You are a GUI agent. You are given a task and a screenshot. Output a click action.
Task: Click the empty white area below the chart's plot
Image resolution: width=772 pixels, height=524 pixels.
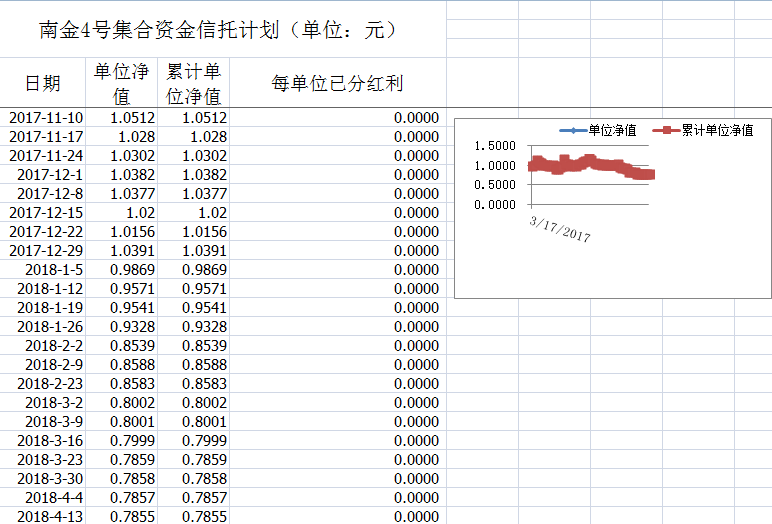coord(610,270)
